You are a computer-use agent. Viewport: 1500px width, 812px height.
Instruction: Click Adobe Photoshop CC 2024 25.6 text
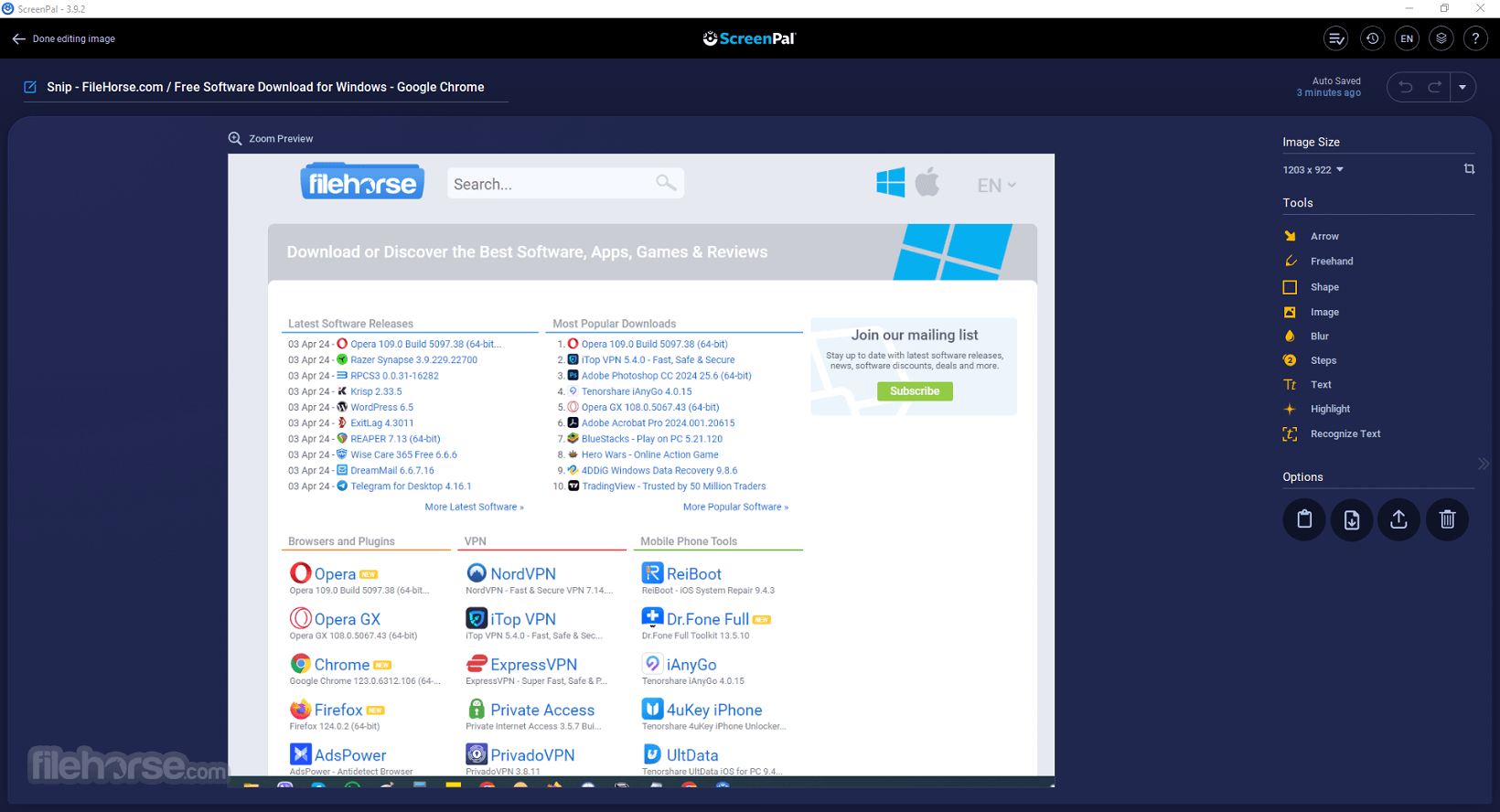coord(667,376)
